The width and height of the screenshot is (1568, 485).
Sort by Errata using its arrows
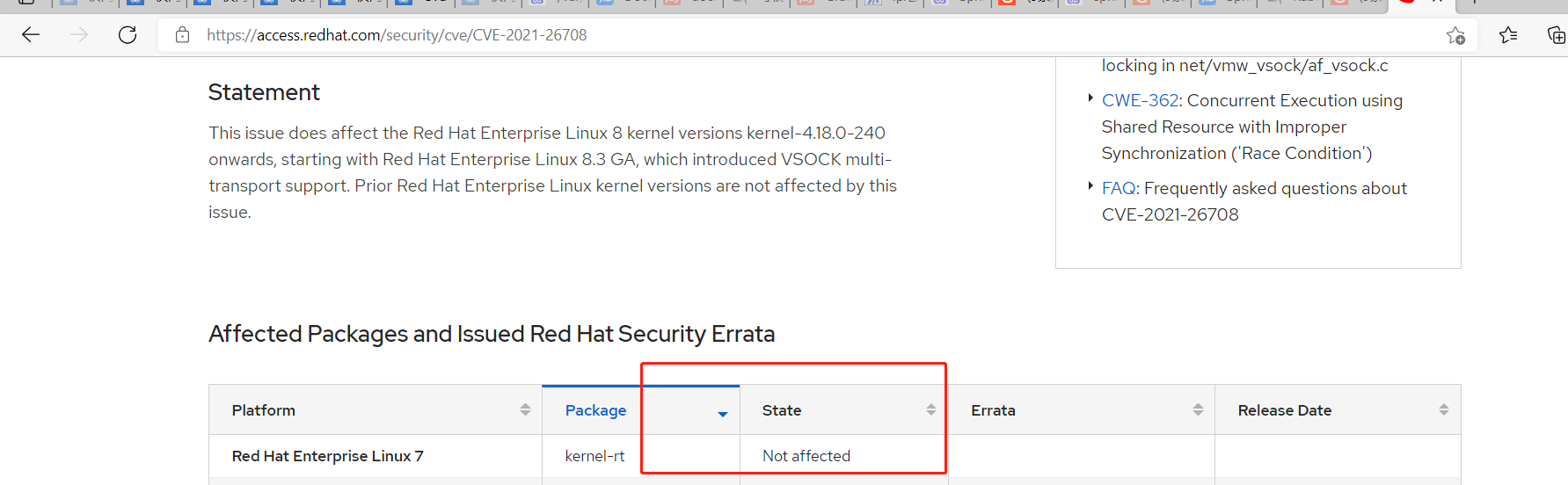[1198, 410]
